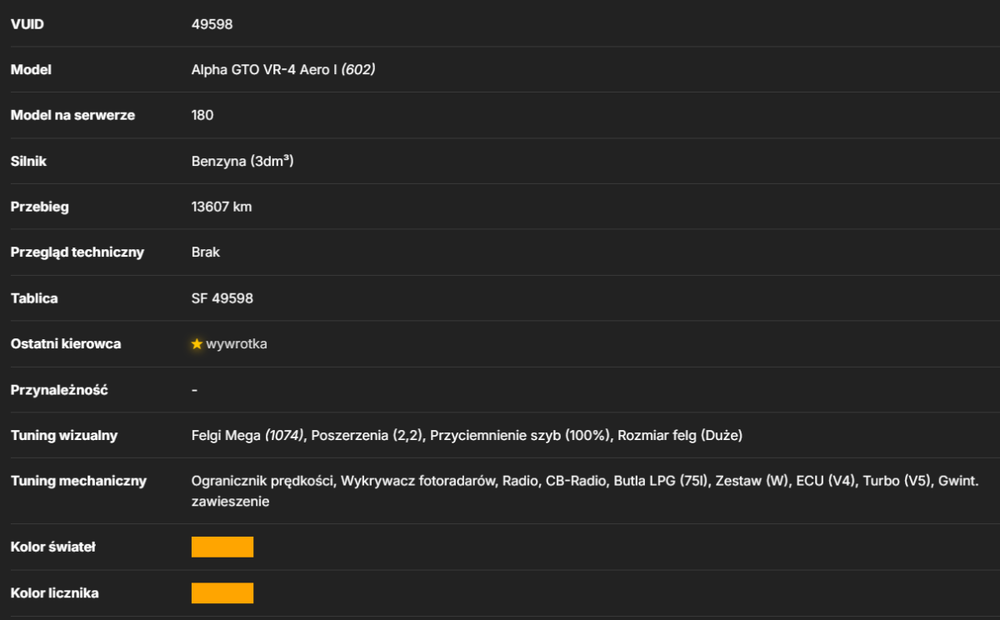Click the Tuning wizualny row label
1000x620 pixels.
click(x=64, y=435)
